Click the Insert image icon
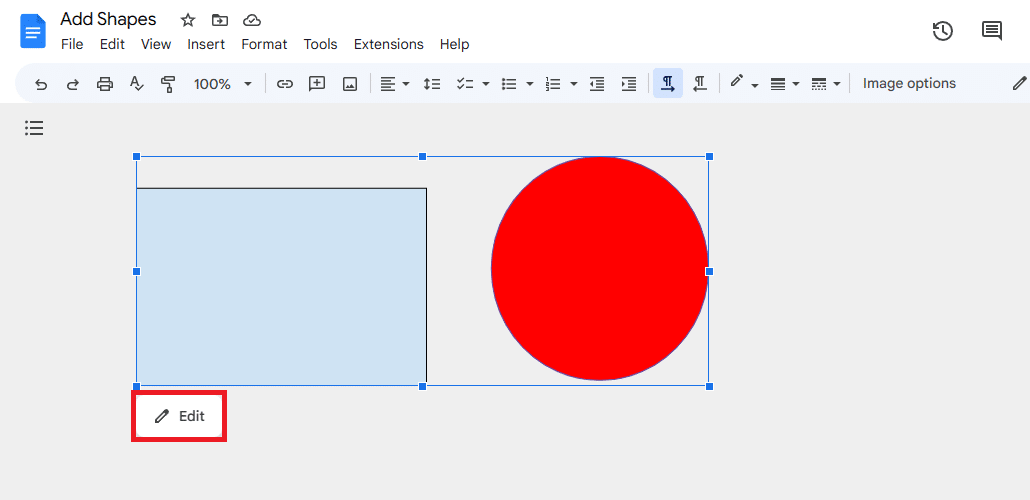Image resolution: width=1030 pixels, height=500 pixels. pos(350,84)
